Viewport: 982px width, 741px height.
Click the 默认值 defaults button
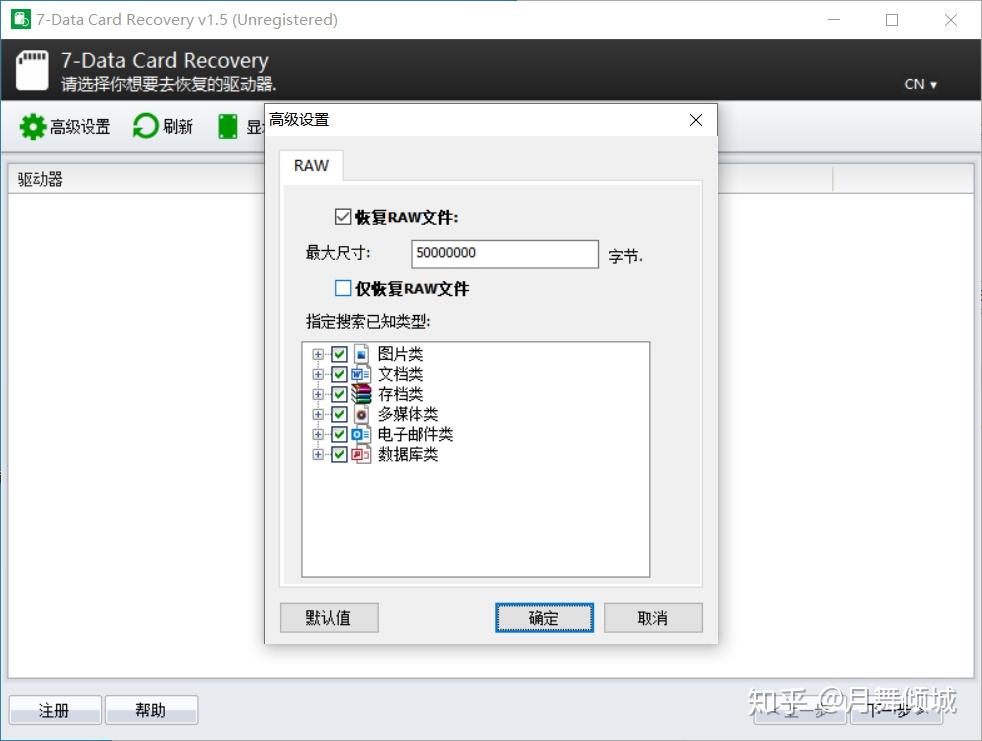click(329, 618)
